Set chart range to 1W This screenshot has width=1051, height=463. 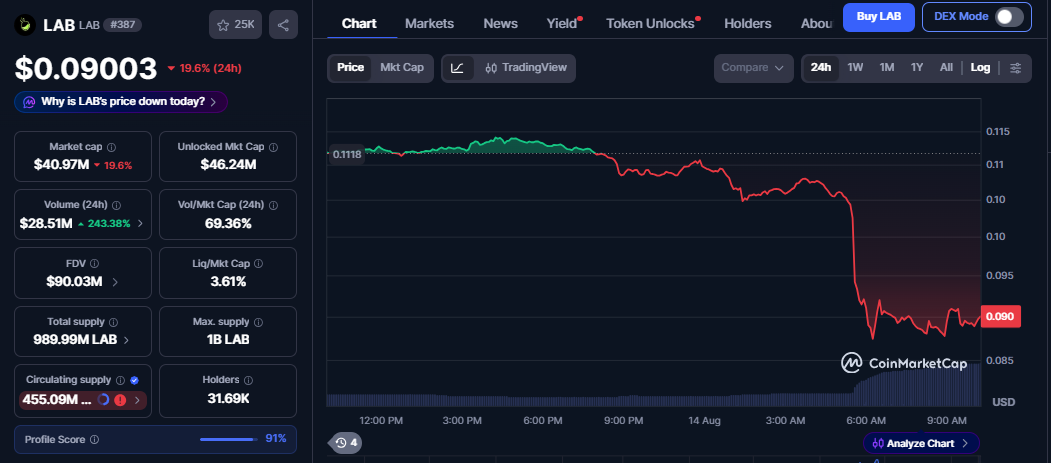click(855, 68)
